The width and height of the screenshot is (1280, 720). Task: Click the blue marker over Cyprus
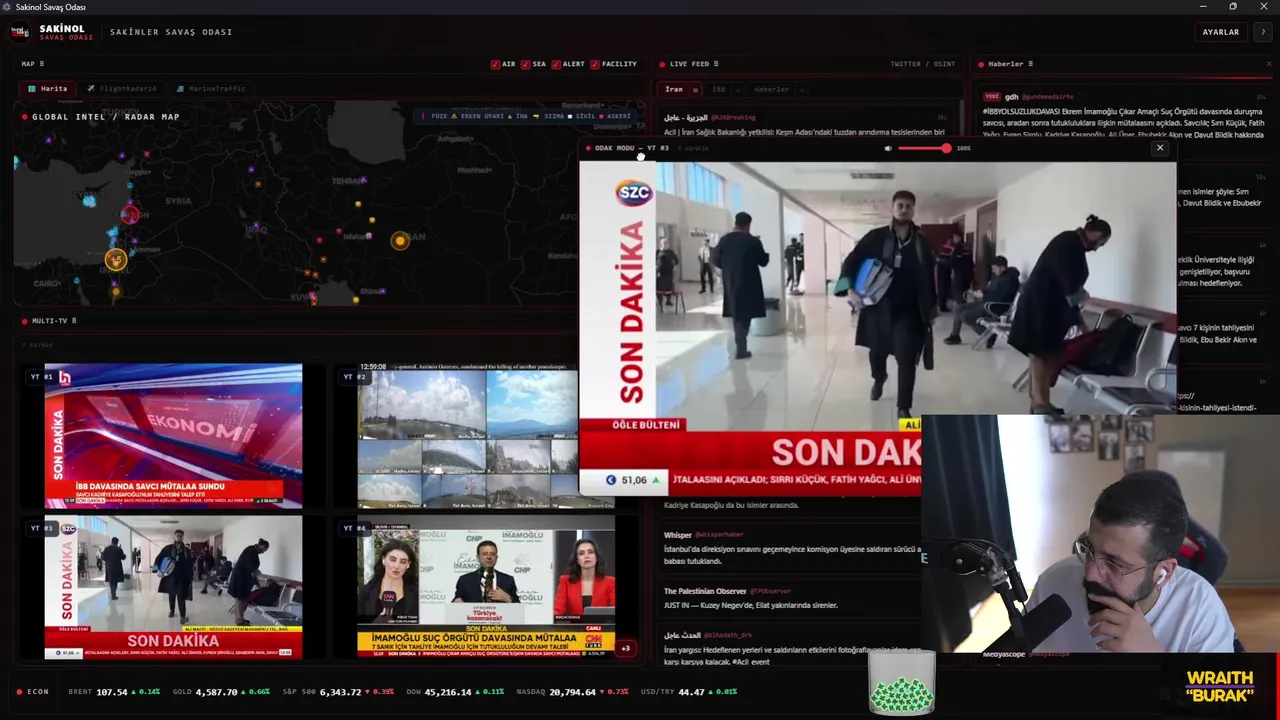tap(89, 201)
